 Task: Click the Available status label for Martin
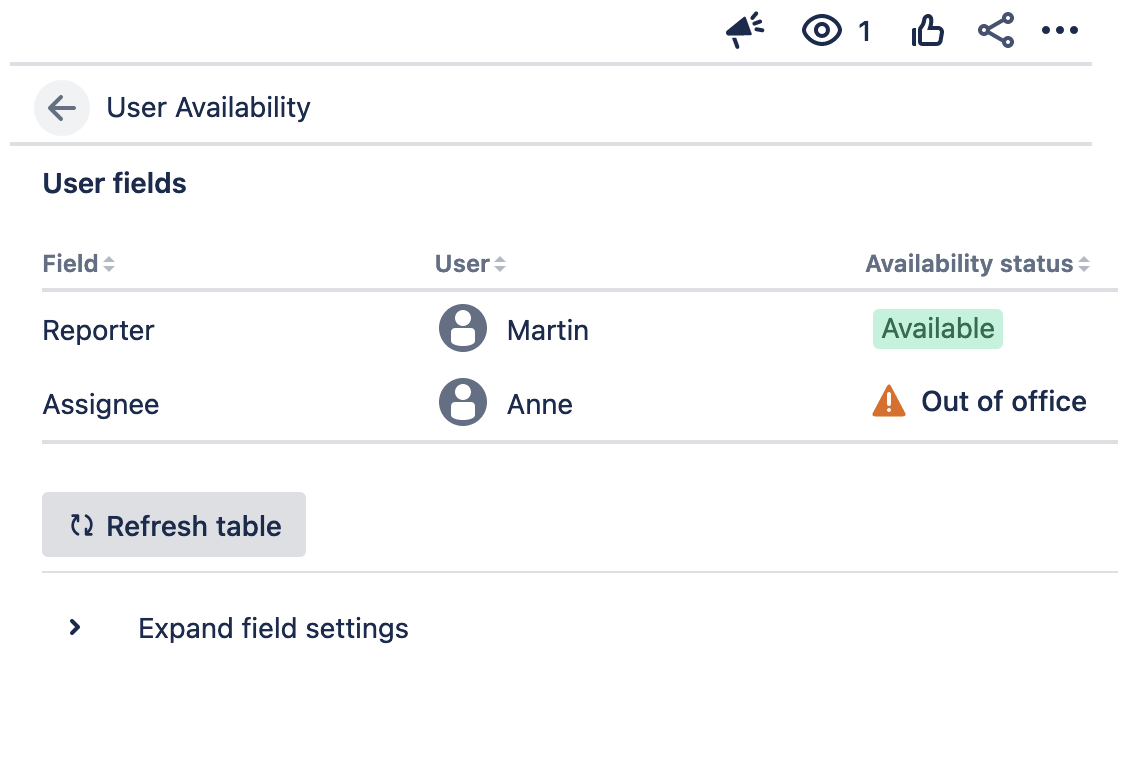pyautogui.click(x=937, y=328)
